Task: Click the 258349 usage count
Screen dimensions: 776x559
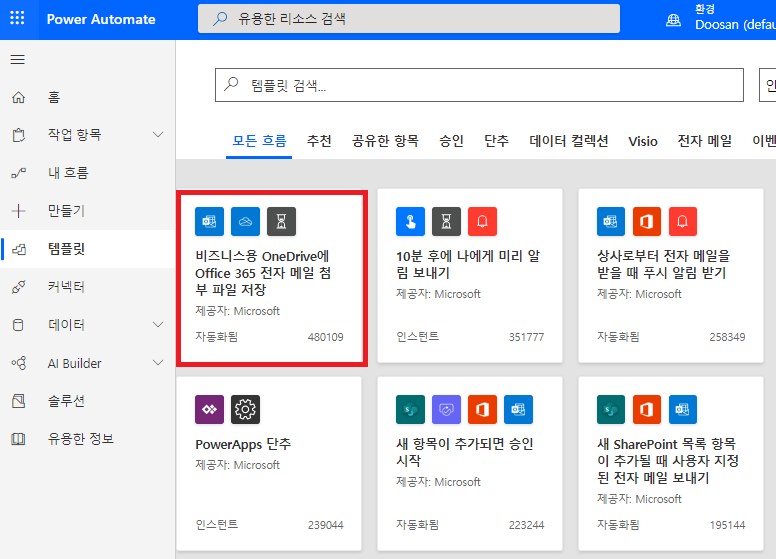Action: tap(727, 337)
